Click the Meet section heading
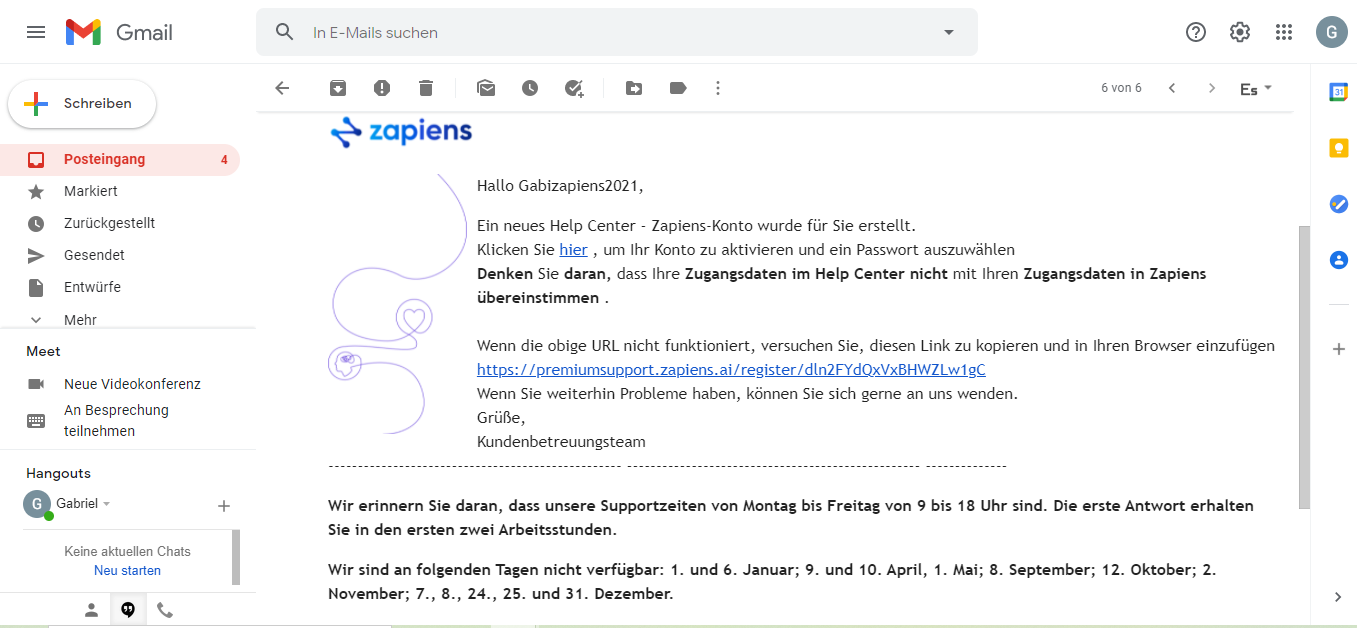The height and width of the screenshot is (628, 1357). [x=43, y=351]
